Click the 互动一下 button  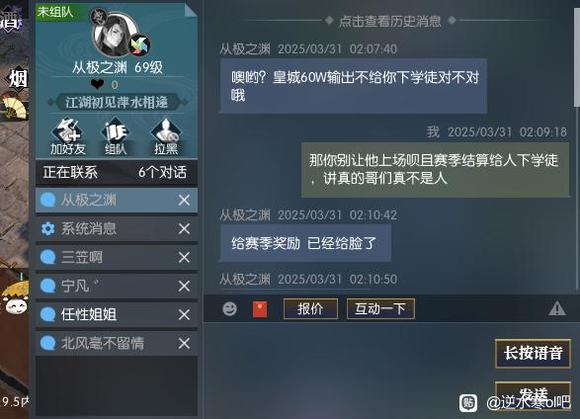click(x=381, y=308)
